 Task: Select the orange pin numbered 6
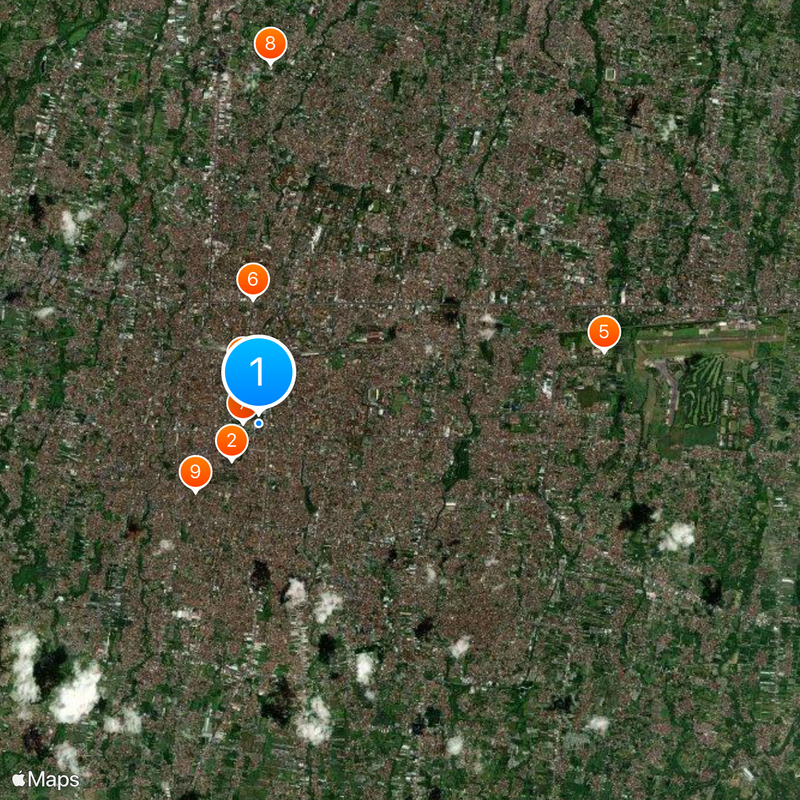pos(253,280)
